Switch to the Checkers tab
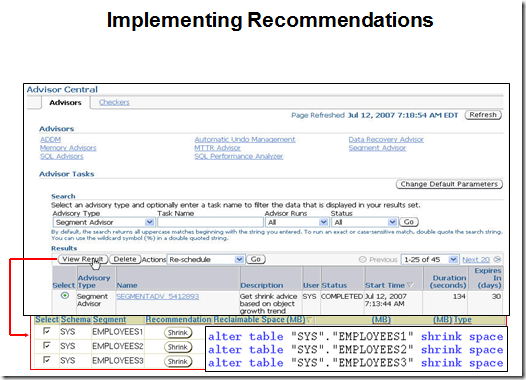This screenshot has width=526, height=380. (x=114, y=102)
